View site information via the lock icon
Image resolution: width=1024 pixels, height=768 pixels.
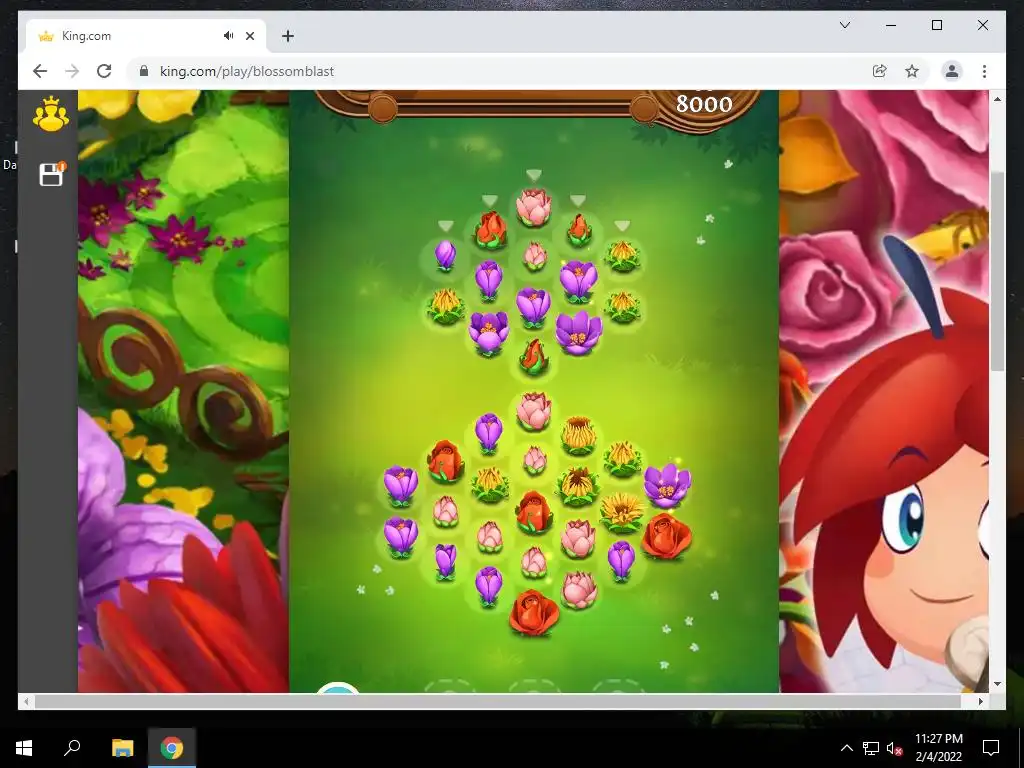pyautogui.click(x=144, y=71)
